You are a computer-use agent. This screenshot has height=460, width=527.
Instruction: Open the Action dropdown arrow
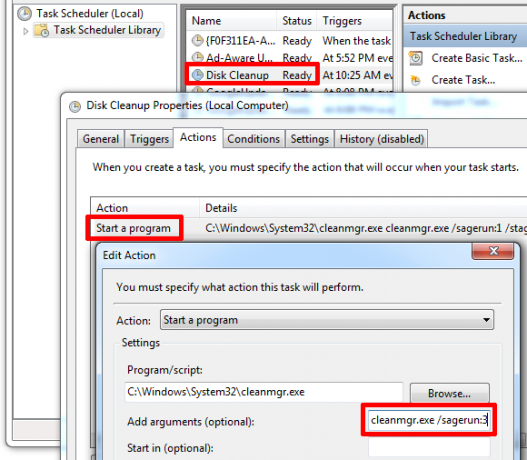[486, 320]
